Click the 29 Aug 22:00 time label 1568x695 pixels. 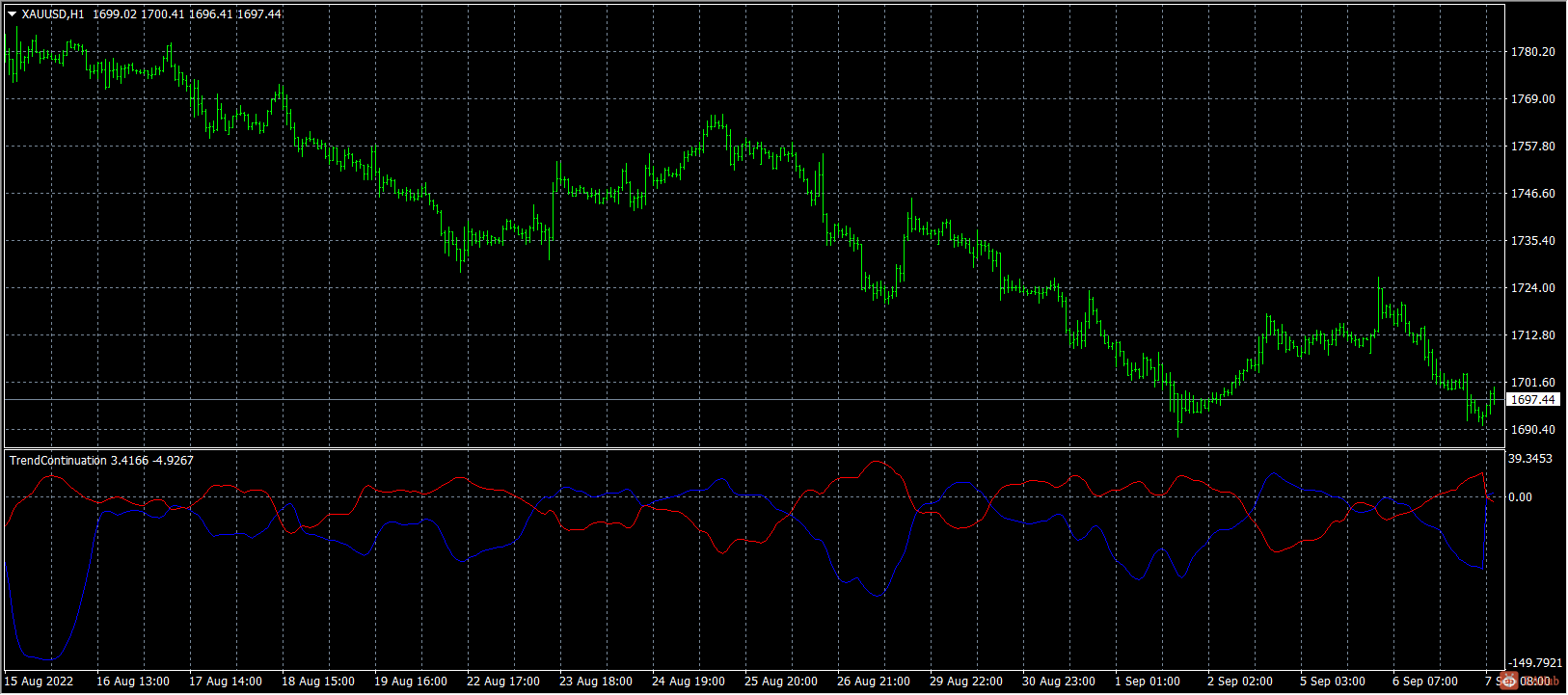966,682
